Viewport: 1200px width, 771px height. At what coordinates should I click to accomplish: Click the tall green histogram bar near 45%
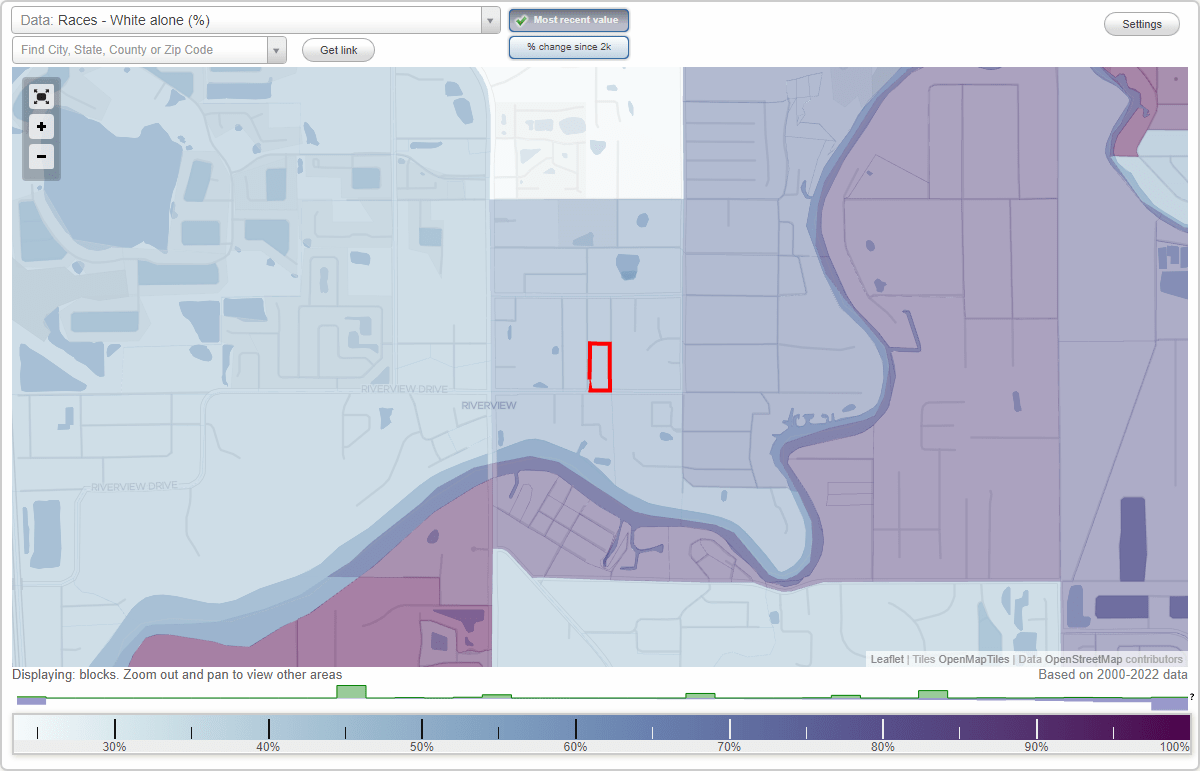351,692
